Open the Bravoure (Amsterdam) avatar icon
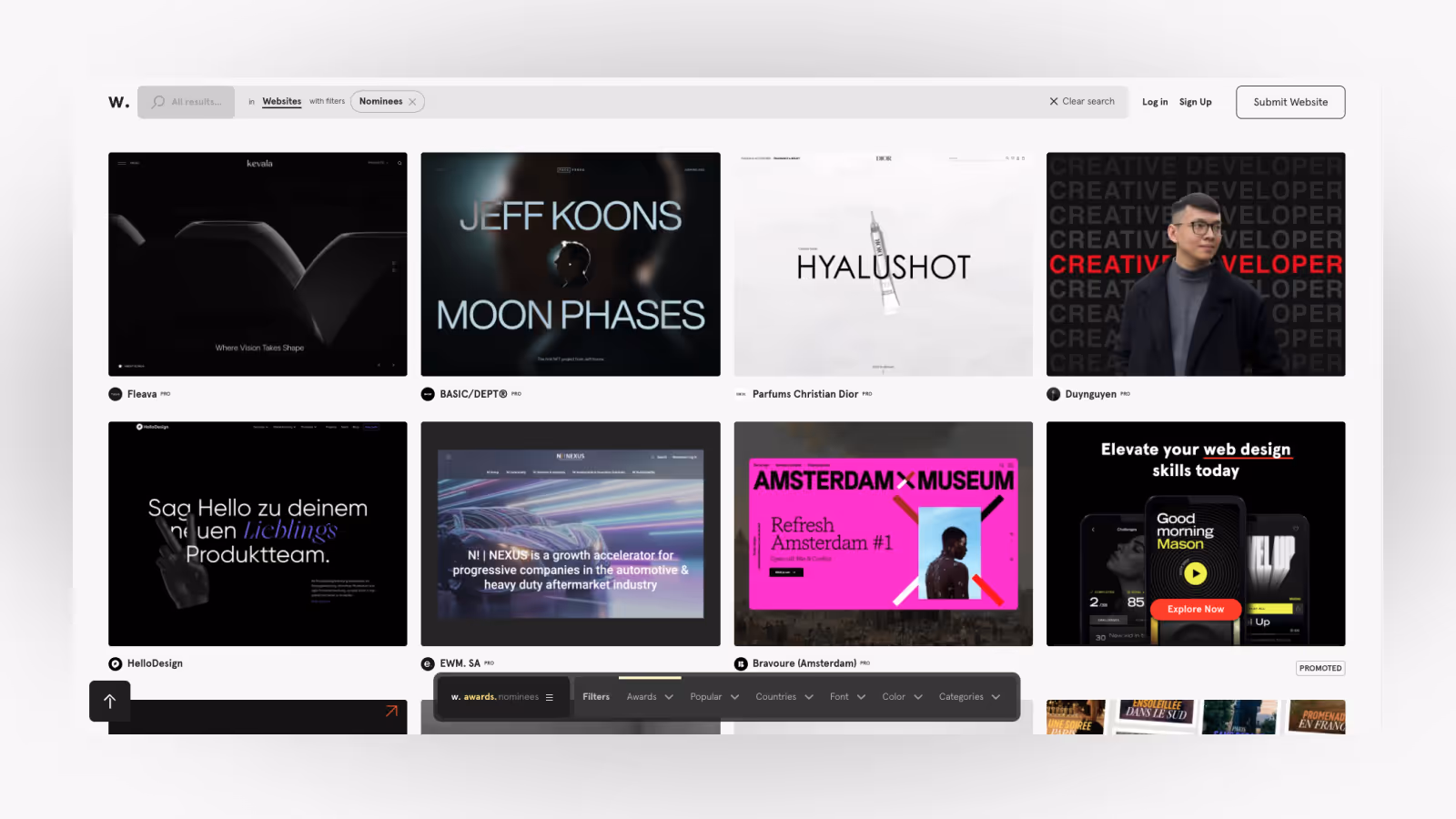The image size is (1456, 819). (x=741, y=664)
